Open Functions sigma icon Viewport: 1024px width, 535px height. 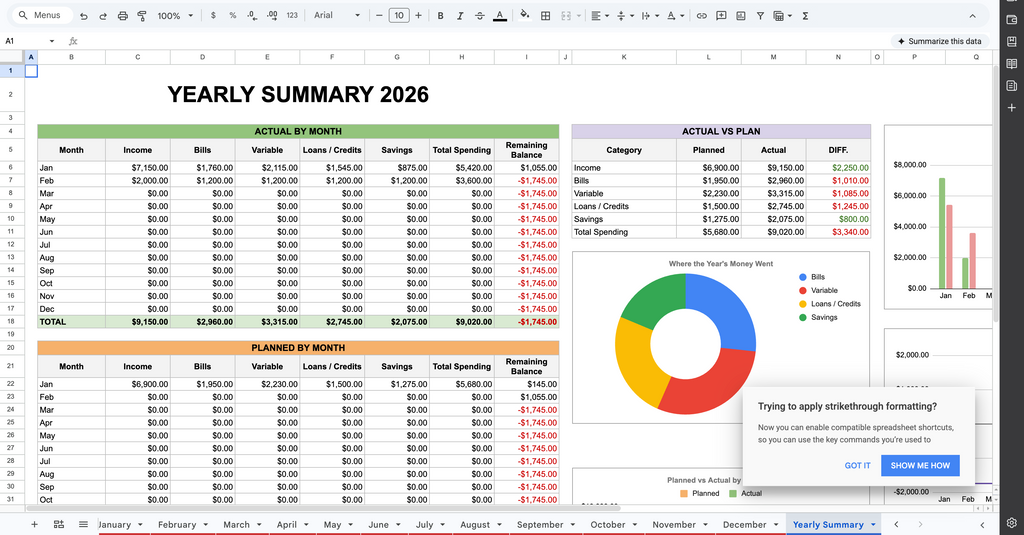pyautogui.click(x=805, y=16)
